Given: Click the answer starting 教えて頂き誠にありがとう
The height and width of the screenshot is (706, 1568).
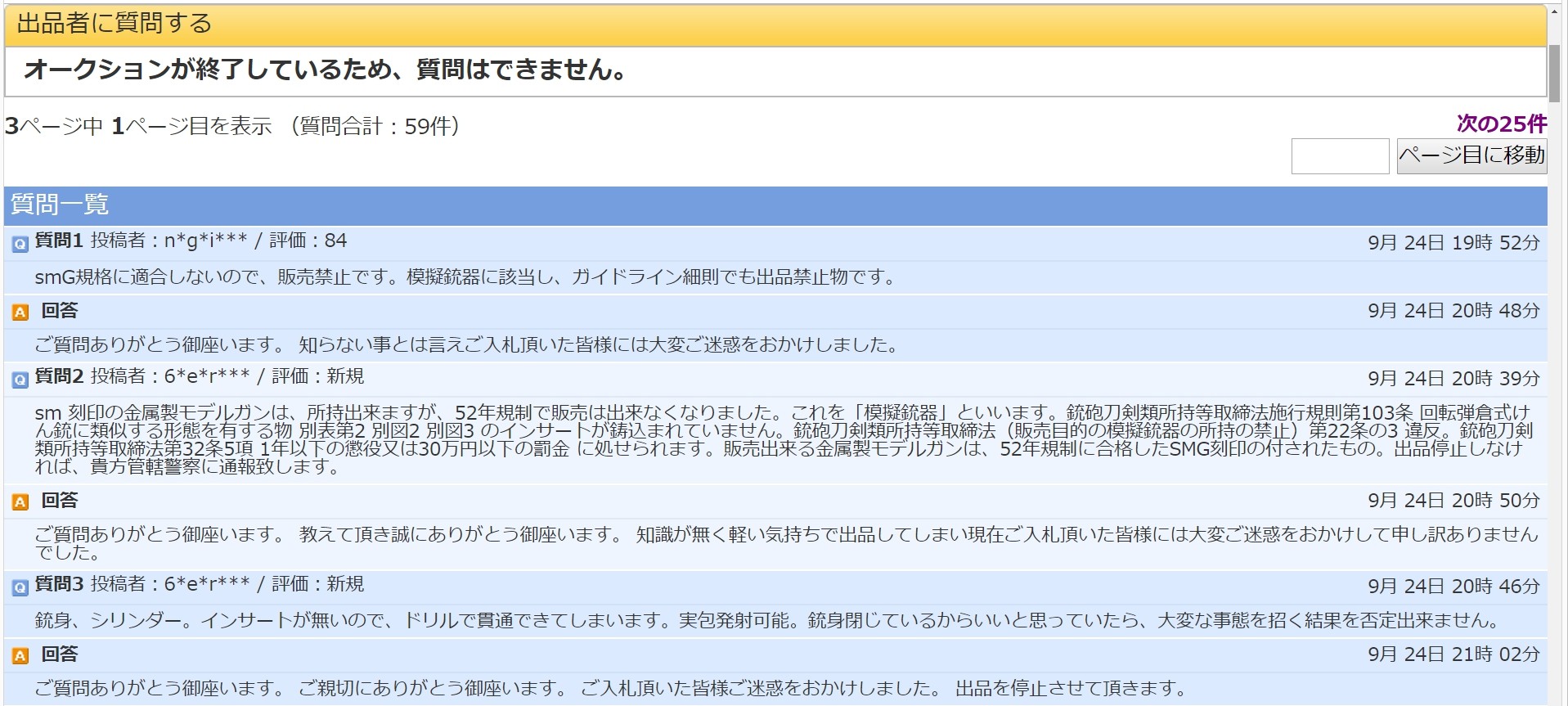Looking at the screenshot, I should tap(787, 543).
